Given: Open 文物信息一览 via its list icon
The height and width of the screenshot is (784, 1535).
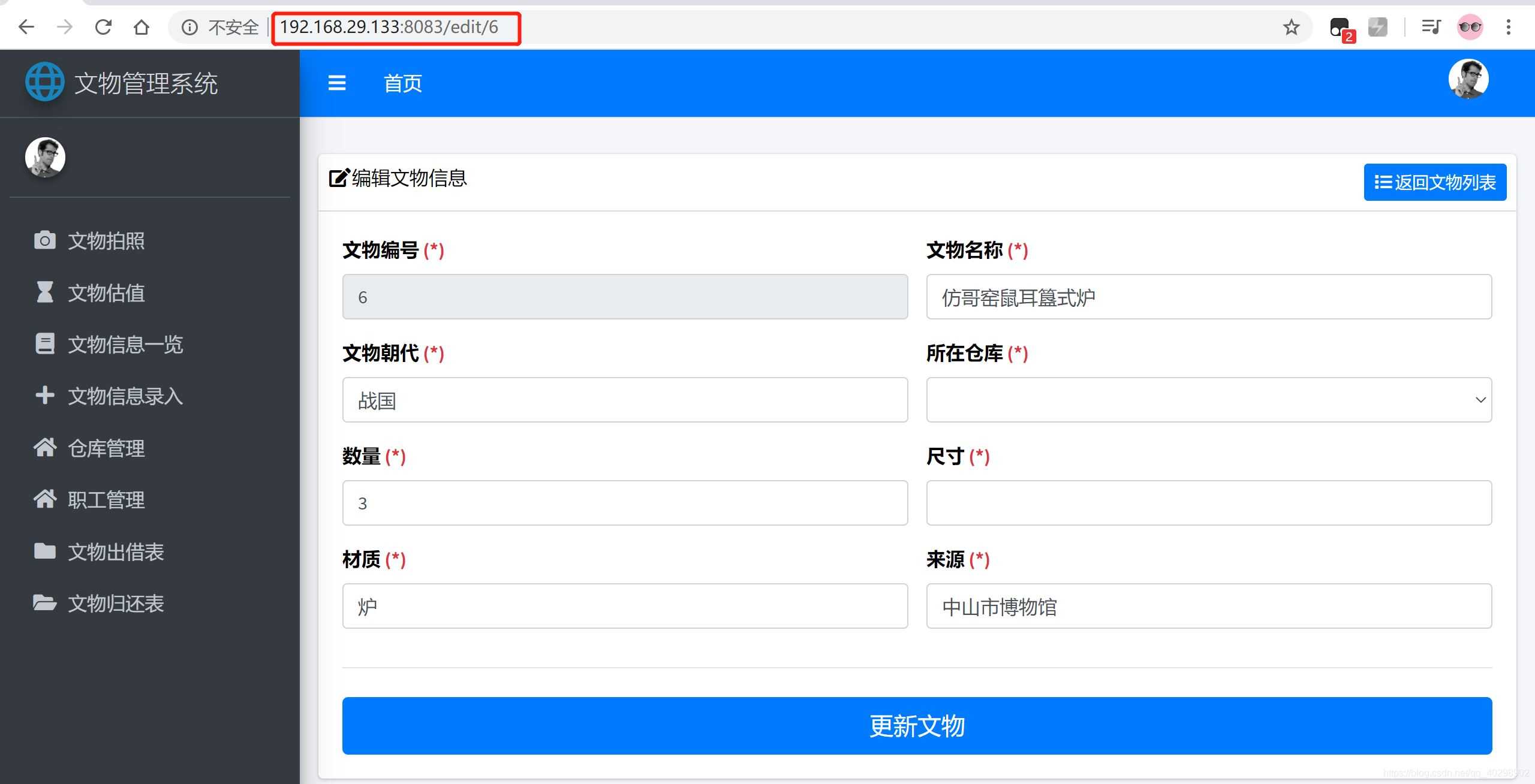Looking at the screenshot, I should (x=44, y=343).
